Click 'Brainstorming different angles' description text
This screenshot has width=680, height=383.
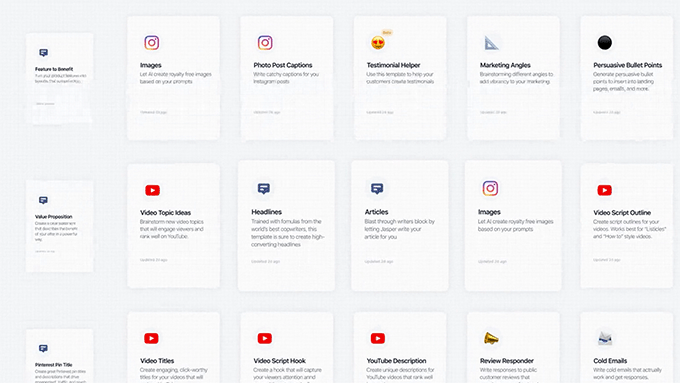516,78
